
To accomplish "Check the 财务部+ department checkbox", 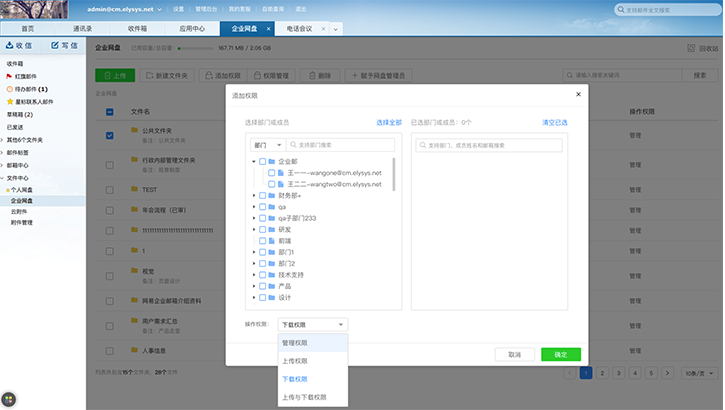I will pos(262,195).
